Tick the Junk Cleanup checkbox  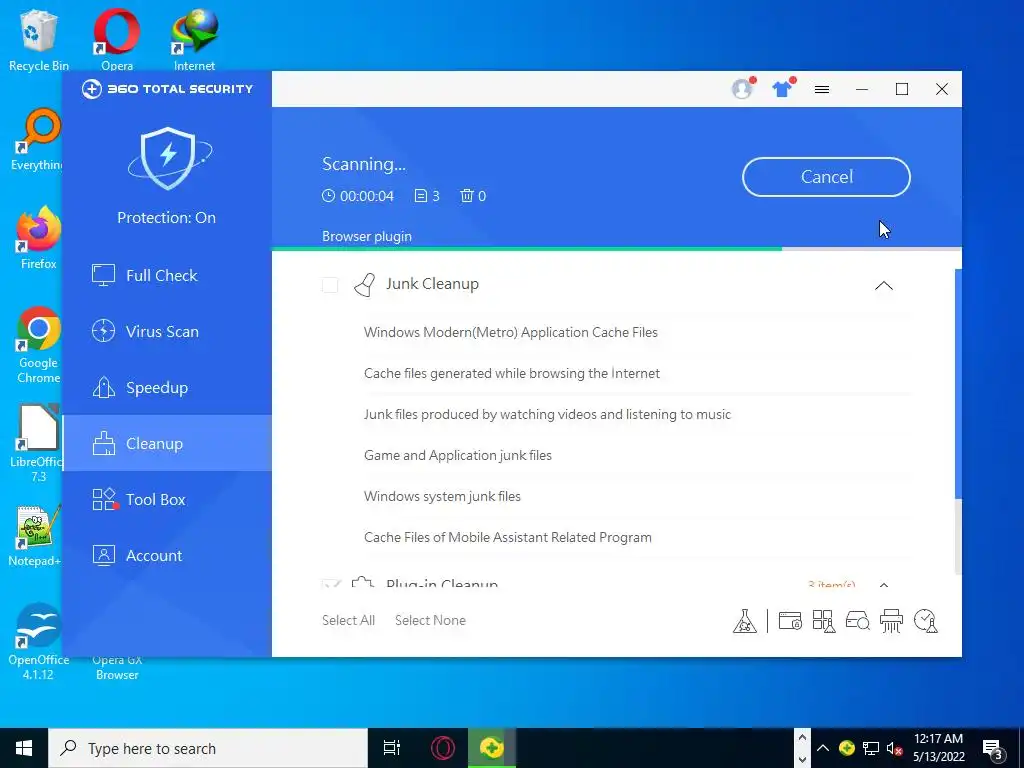coord(330,285)
